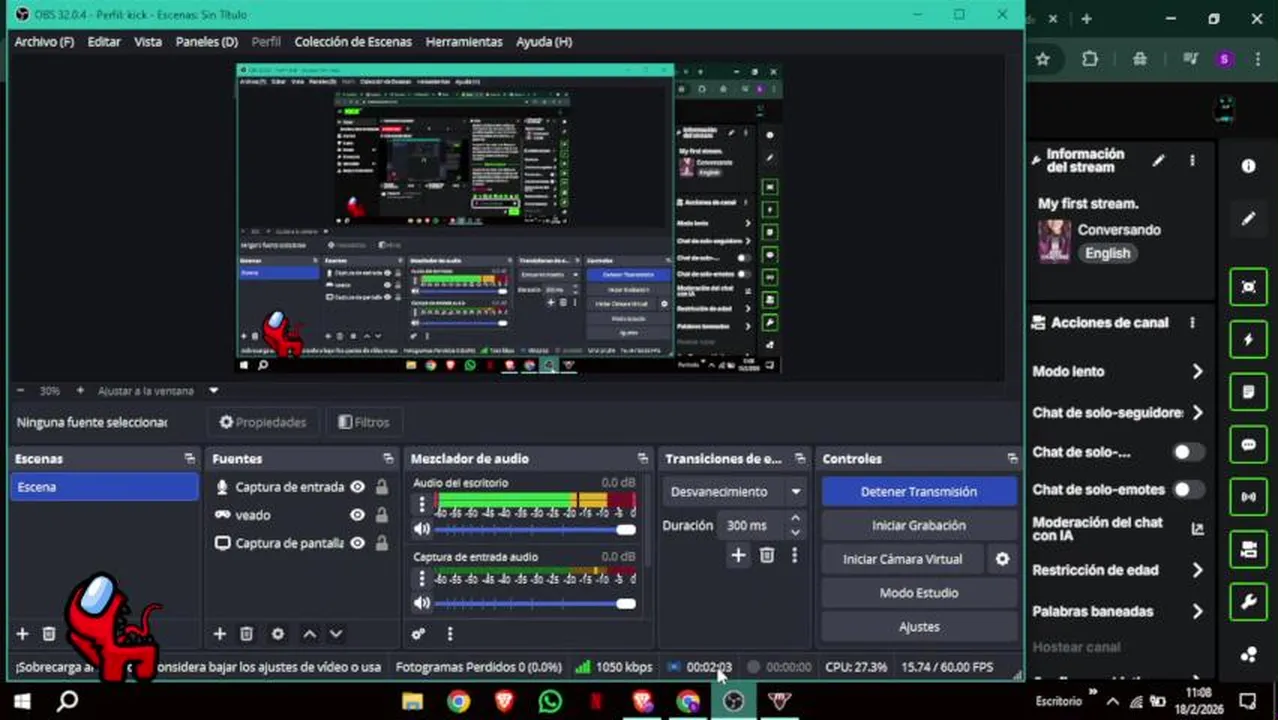The height and width of the screenshot is (720, 1278).
Task: Expand the Chat de solo-seguidores option
Action: [1197, 412]
